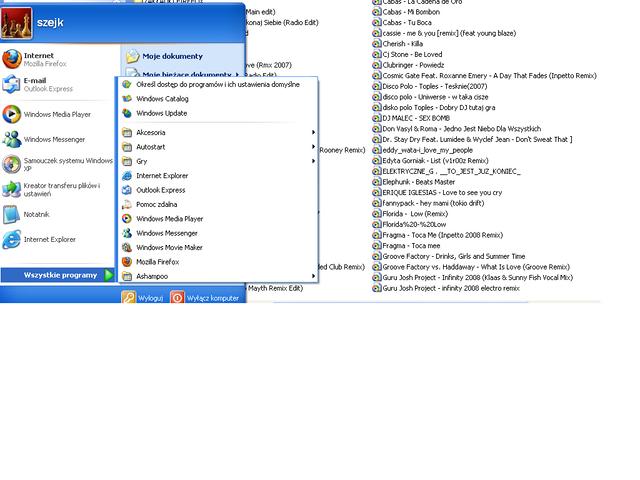Open the Outlook Express E-mail icon
Viewport: 640px width, 480px height.
tap(11, 84)
